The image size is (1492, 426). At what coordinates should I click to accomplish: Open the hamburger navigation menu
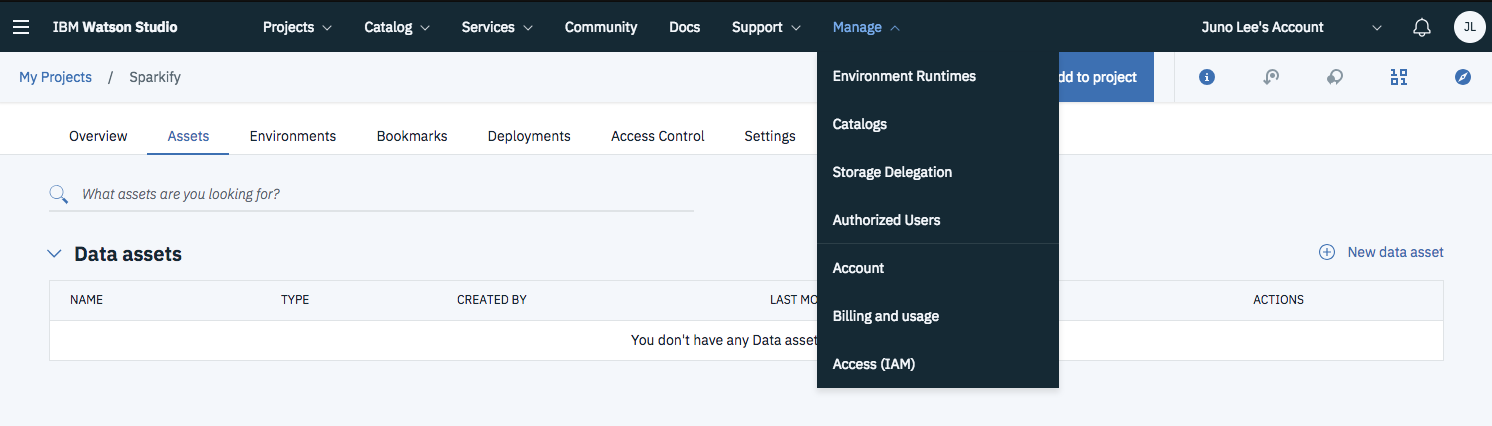click(x=21, y=27)
